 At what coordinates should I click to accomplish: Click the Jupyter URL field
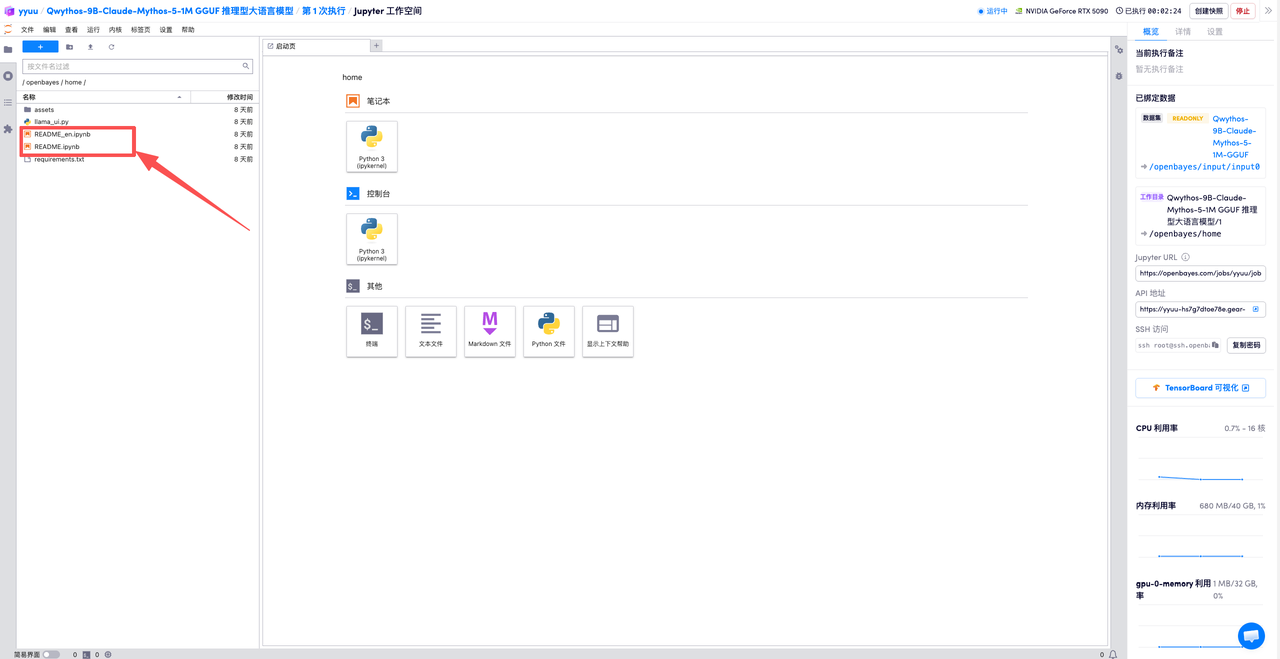click(x=1201, y=273)
